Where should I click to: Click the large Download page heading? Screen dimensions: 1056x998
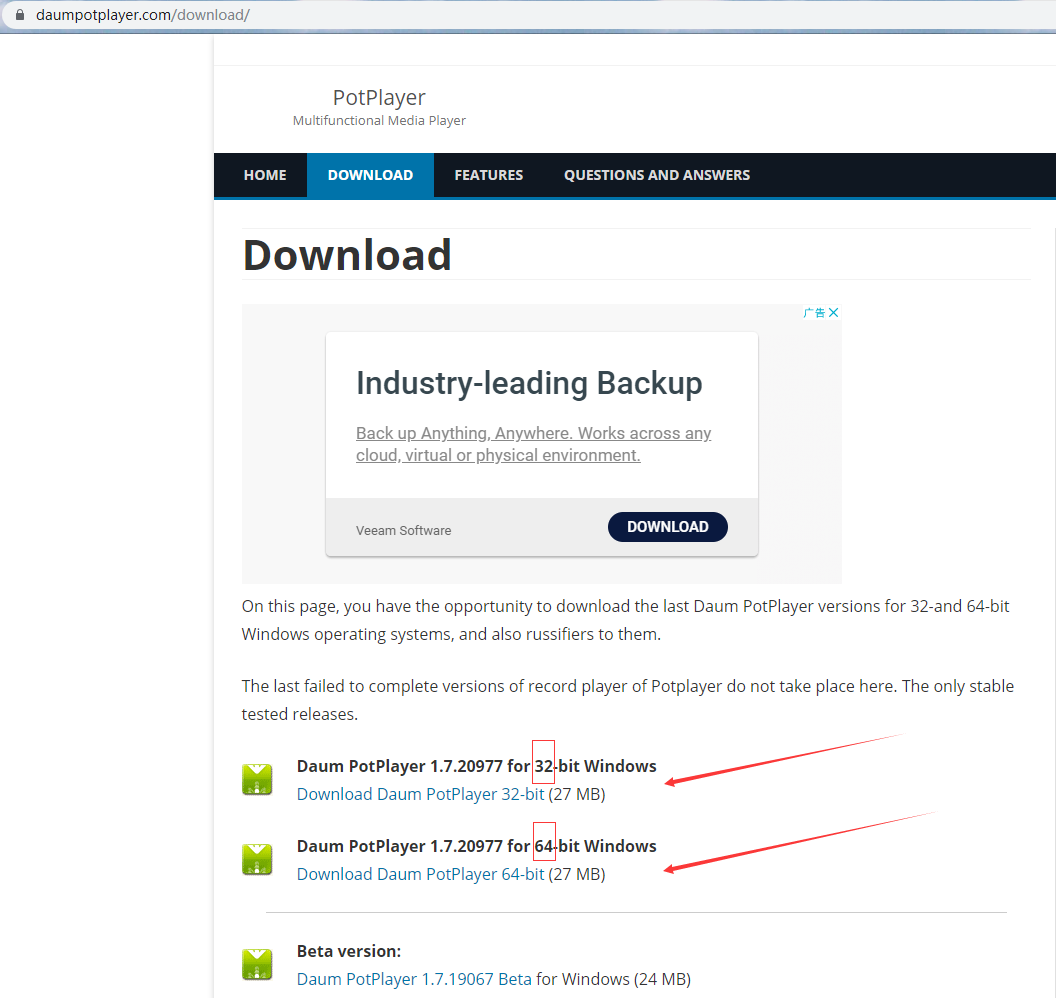coord(347,255)
